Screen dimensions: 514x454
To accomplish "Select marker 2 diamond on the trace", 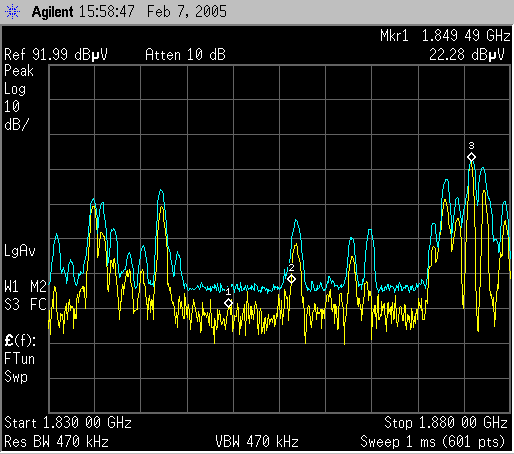I will 291,279.
